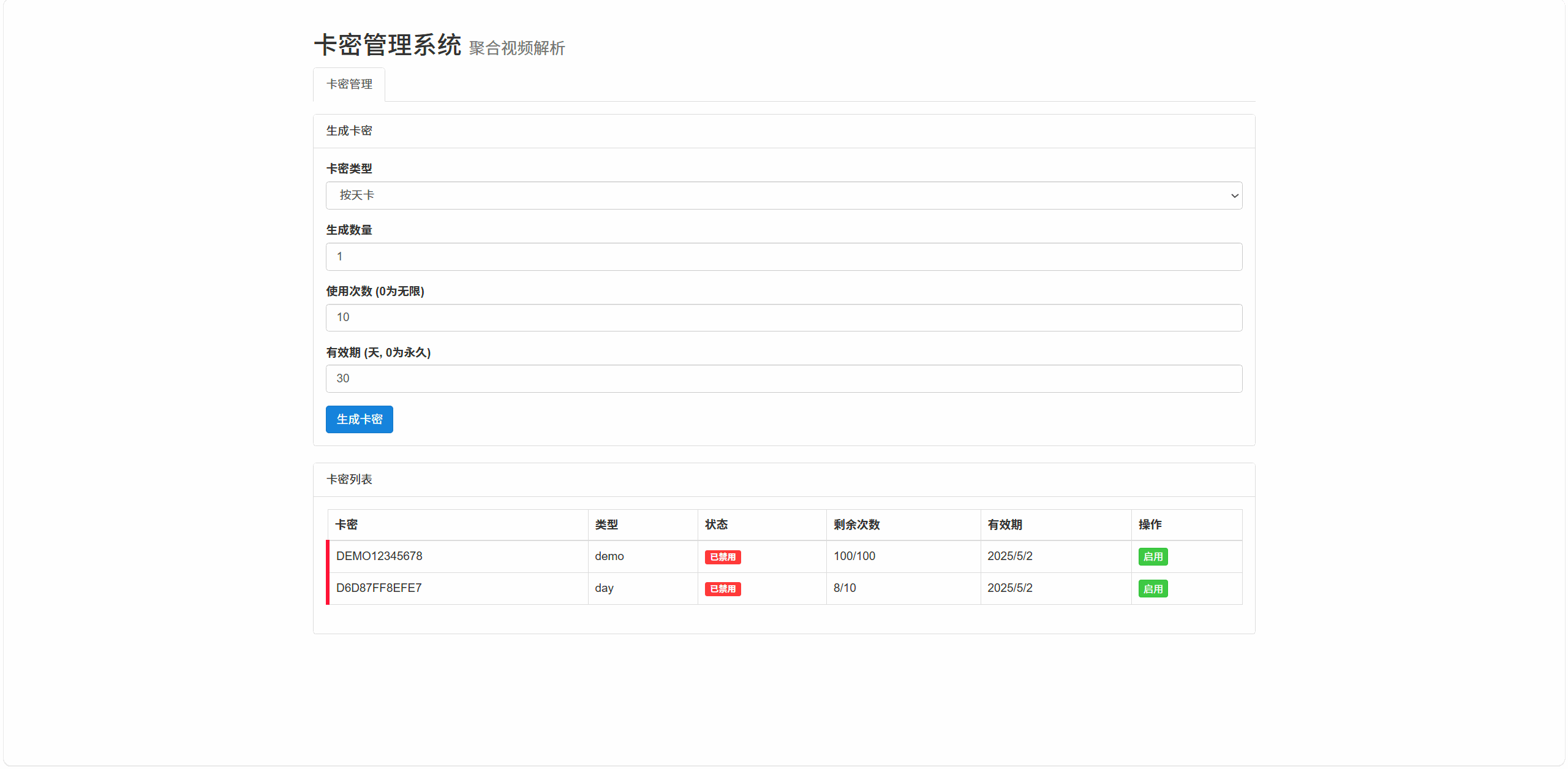This screenshot has height=769, width=1568.
Task: Open the 卡密类型 dropdown
Action: (x=783, y=195)
